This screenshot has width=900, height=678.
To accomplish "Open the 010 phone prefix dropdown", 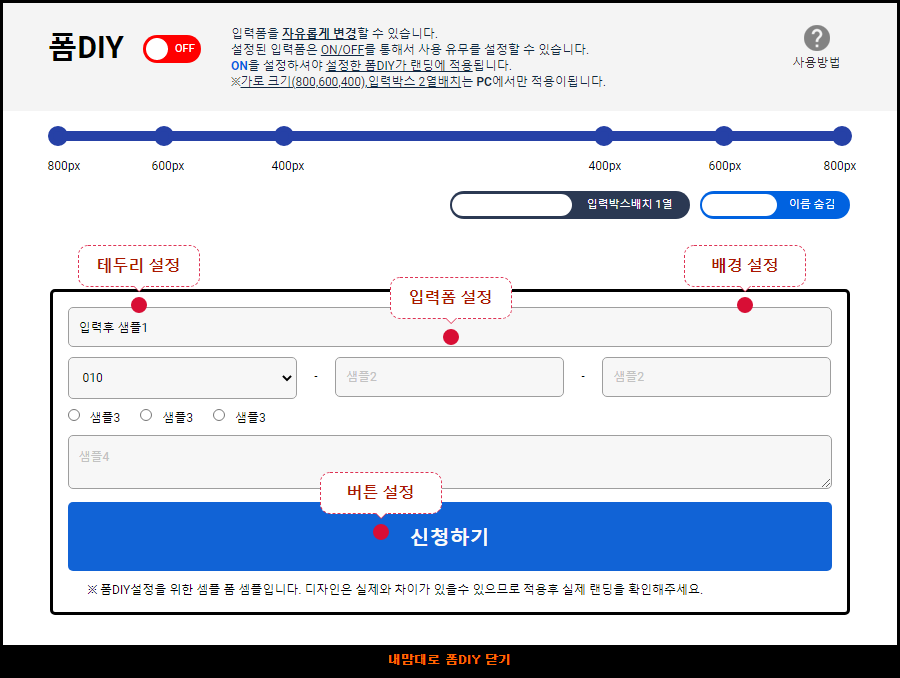I will tap(182, 378).
